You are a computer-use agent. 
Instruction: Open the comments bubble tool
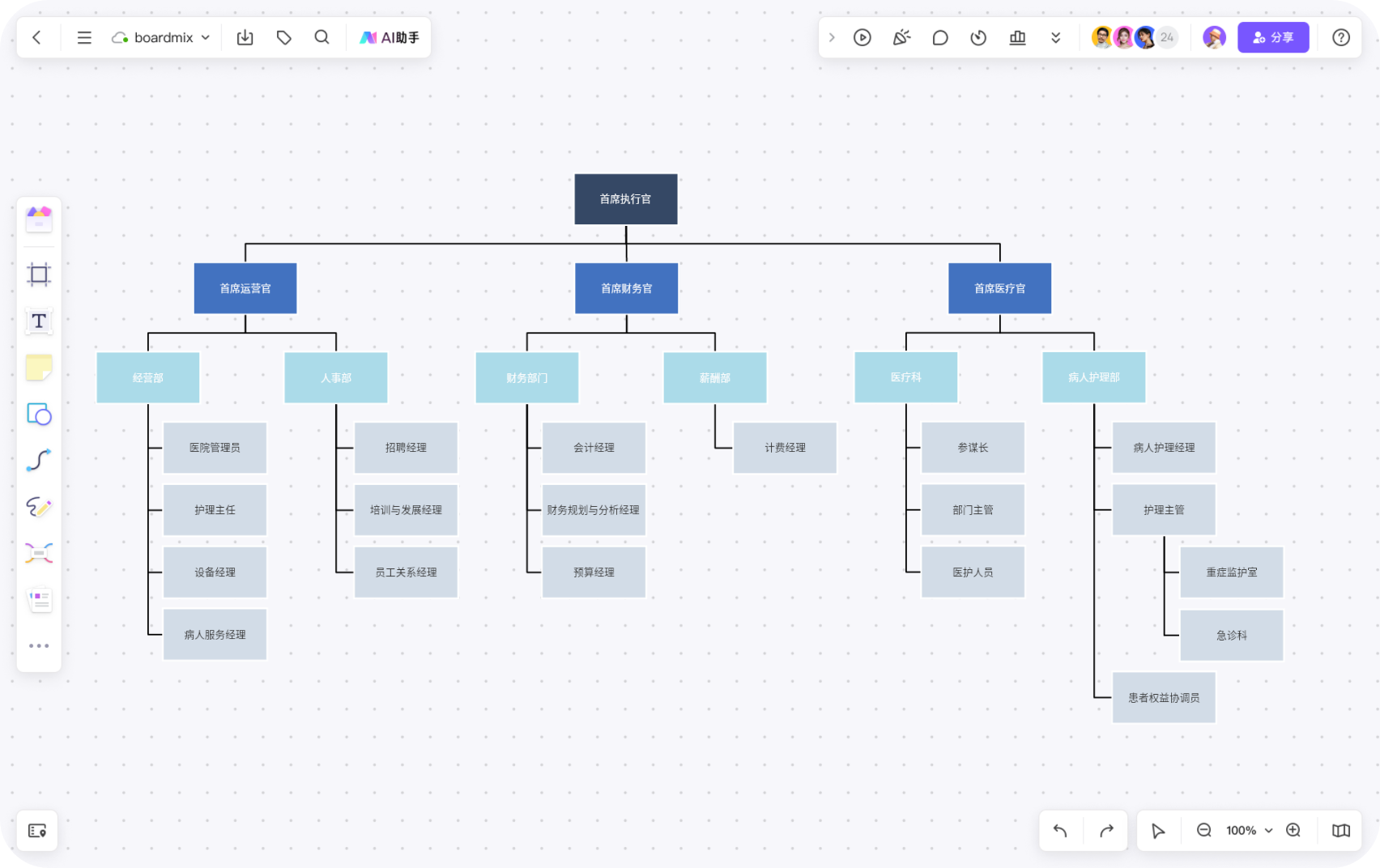tap(940, 37)
